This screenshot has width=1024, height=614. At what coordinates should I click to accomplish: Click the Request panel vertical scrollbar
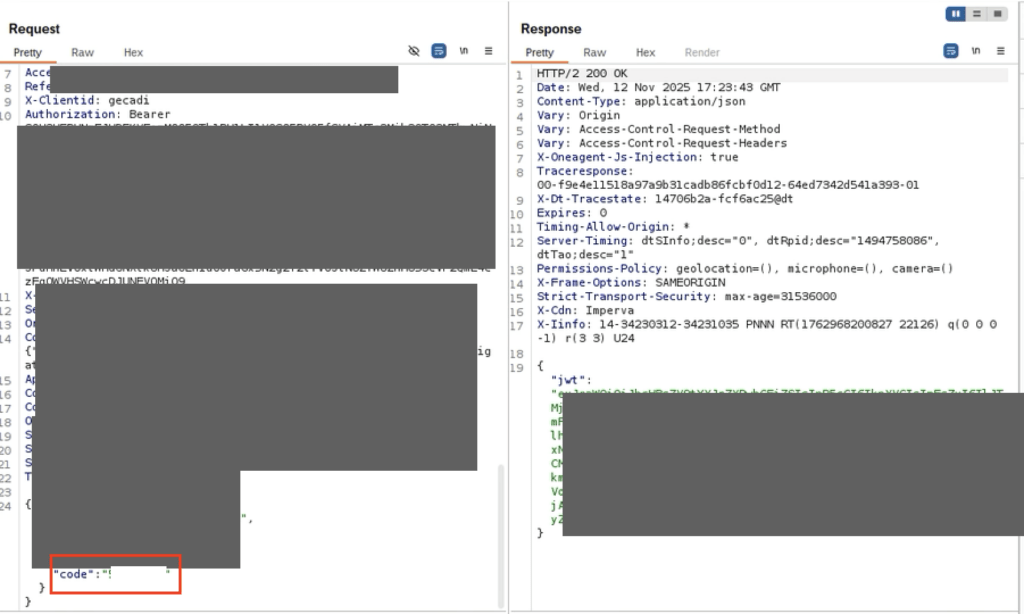click(x=501, y=530)
